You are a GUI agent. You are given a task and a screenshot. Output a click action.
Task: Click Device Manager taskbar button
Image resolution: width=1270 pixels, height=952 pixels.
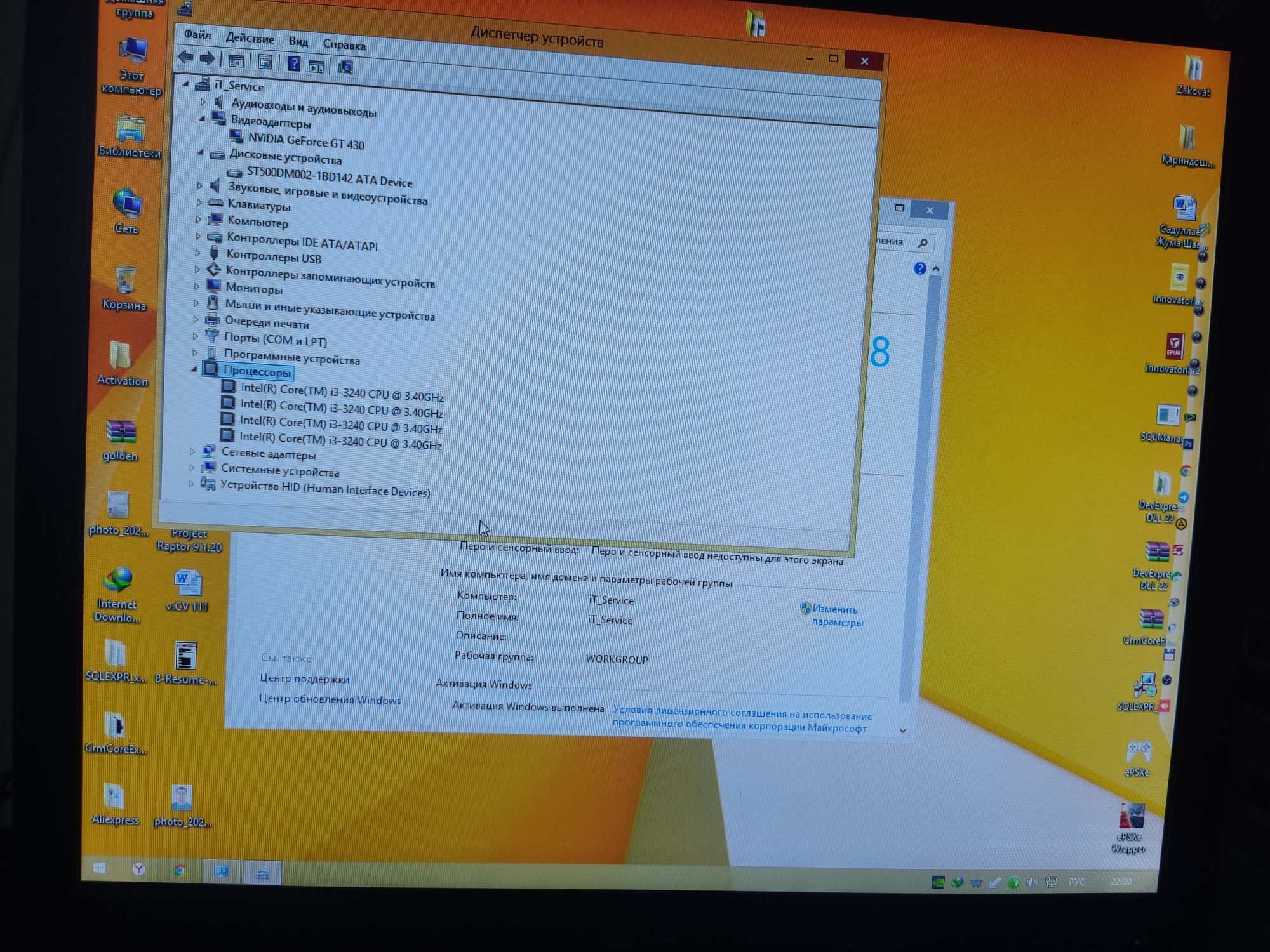[262, 873]
